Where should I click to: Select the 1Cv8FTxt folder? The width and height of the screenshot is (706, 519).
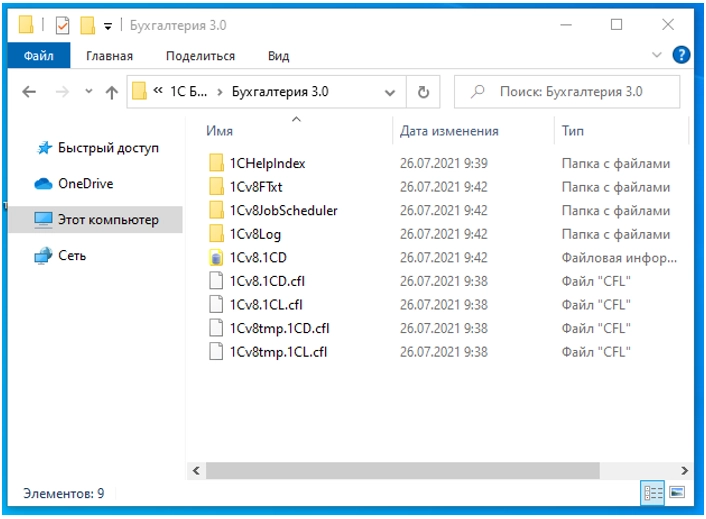point(256,187)
